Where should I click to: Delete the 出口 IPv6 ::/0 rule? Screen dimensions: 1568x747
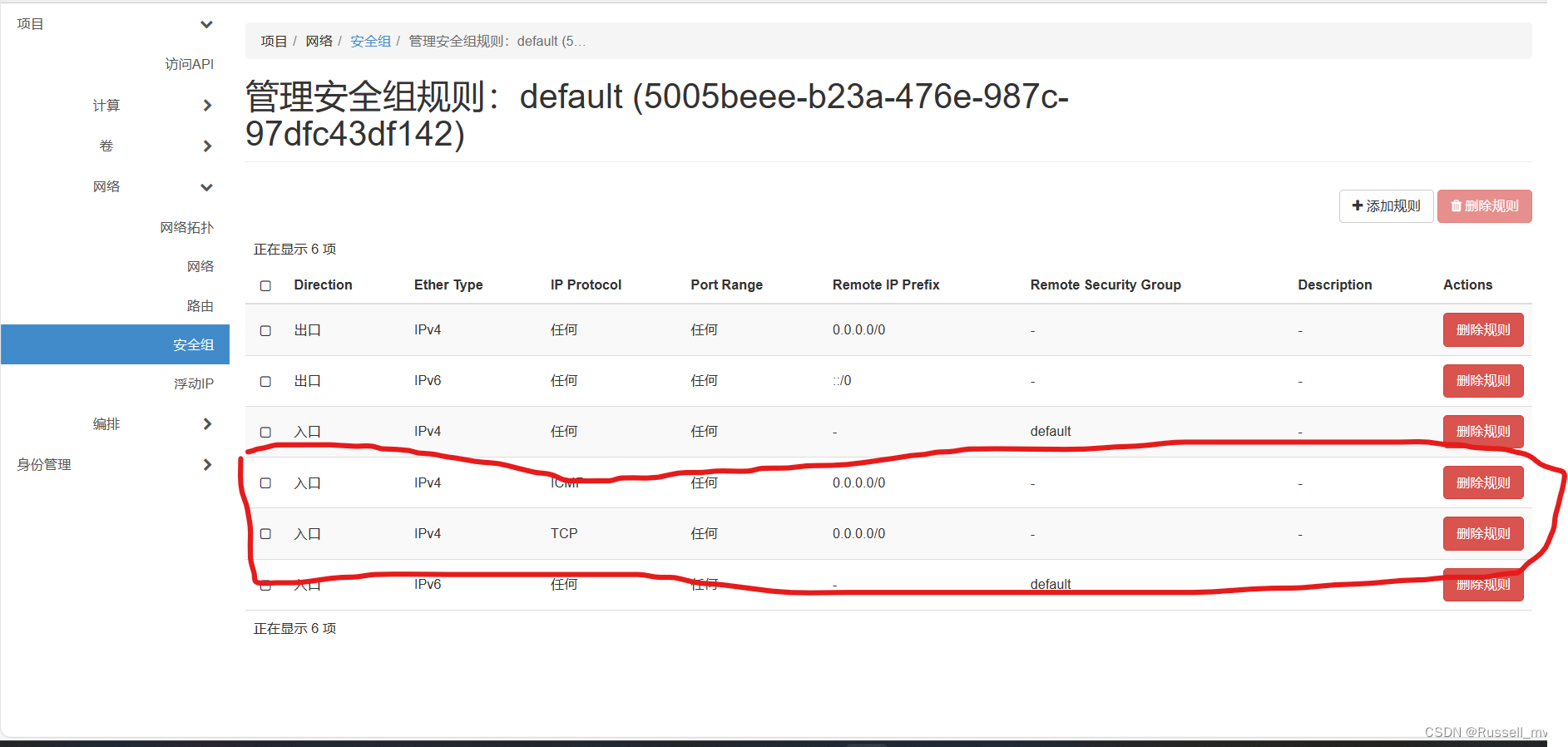click(1483, 380)
